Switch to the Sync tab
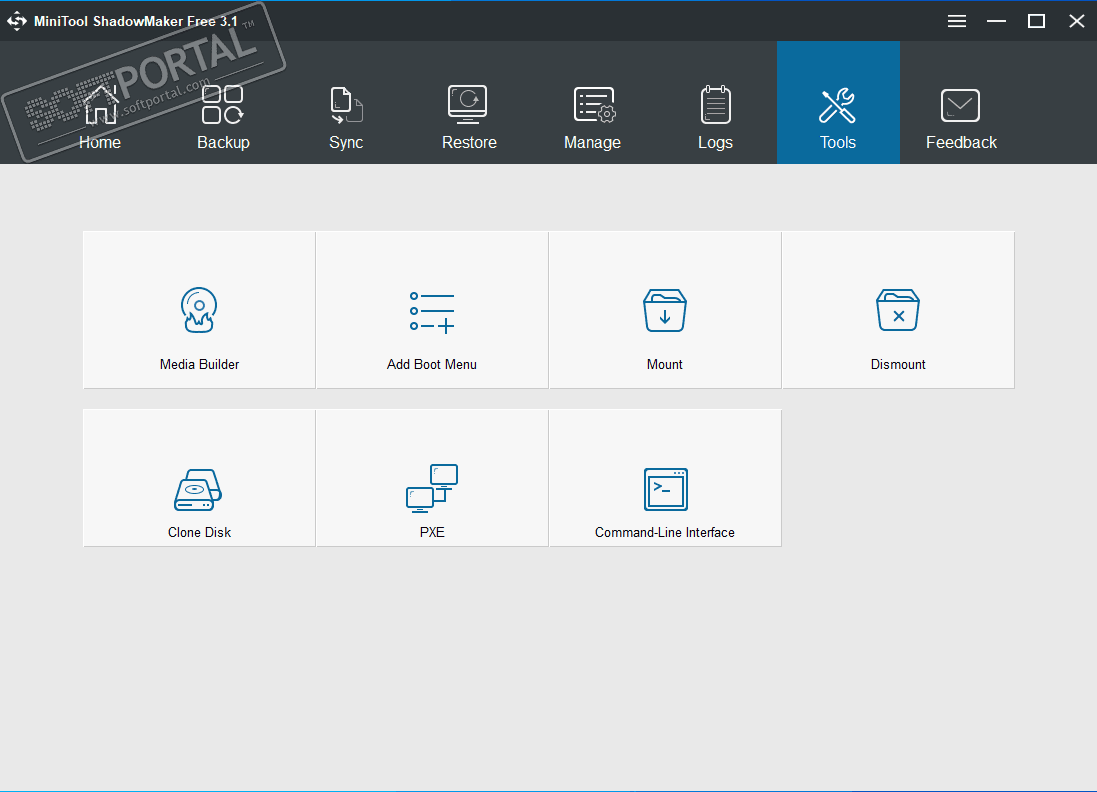The image size is (1097, 792). coord(346,103)
